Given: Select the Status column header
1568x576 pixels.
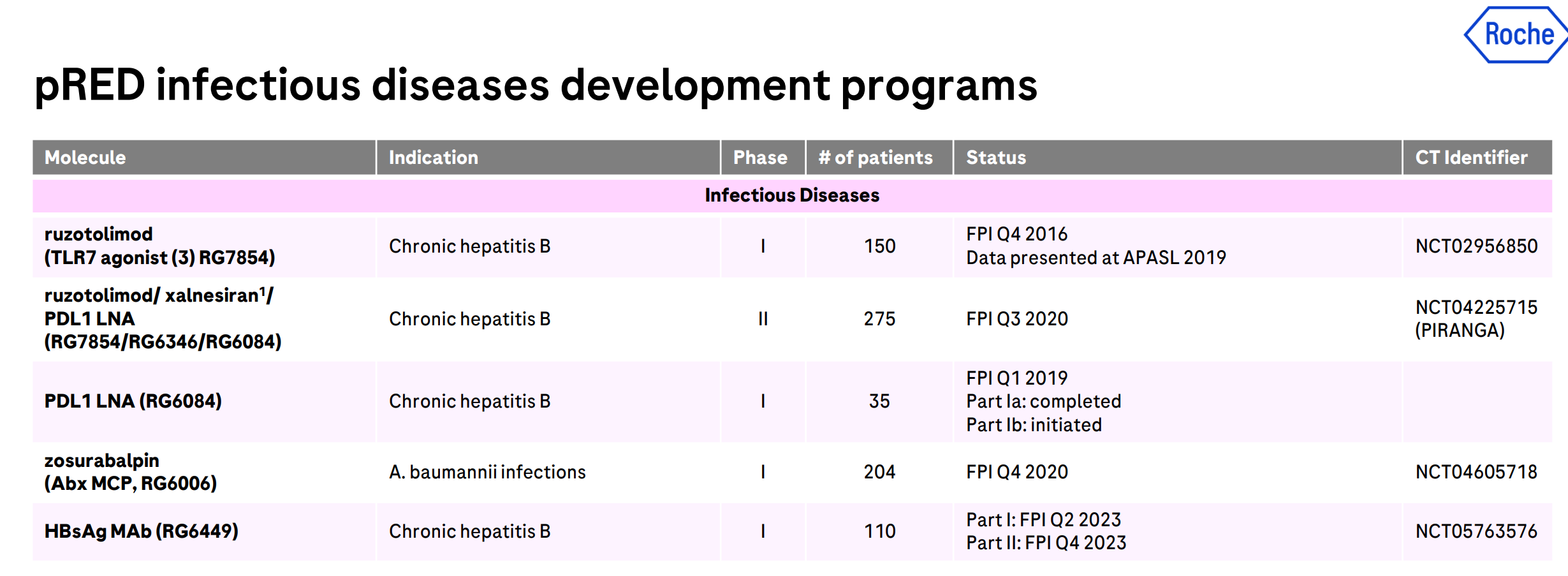Looking at the screenshot, I should point(996,158).
